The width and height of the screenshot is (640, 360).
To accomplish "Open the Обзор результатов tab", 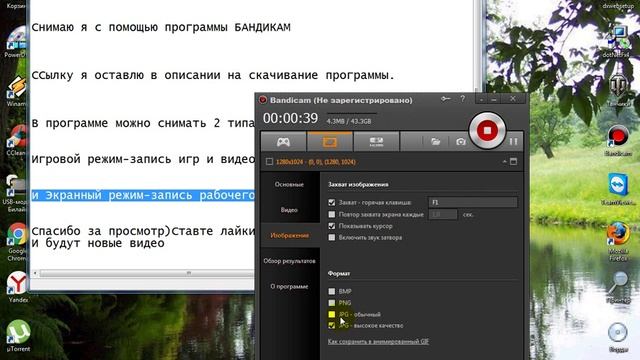I will tap(289, 261).
